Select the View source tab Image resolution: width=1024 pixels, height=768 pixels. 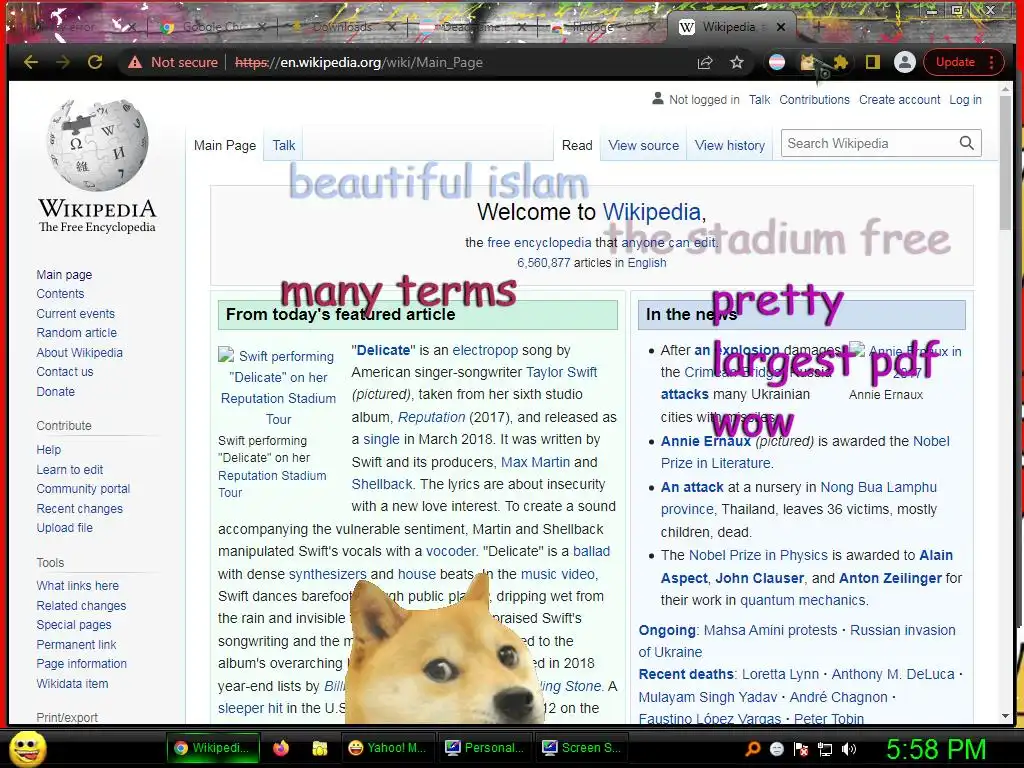643,145
